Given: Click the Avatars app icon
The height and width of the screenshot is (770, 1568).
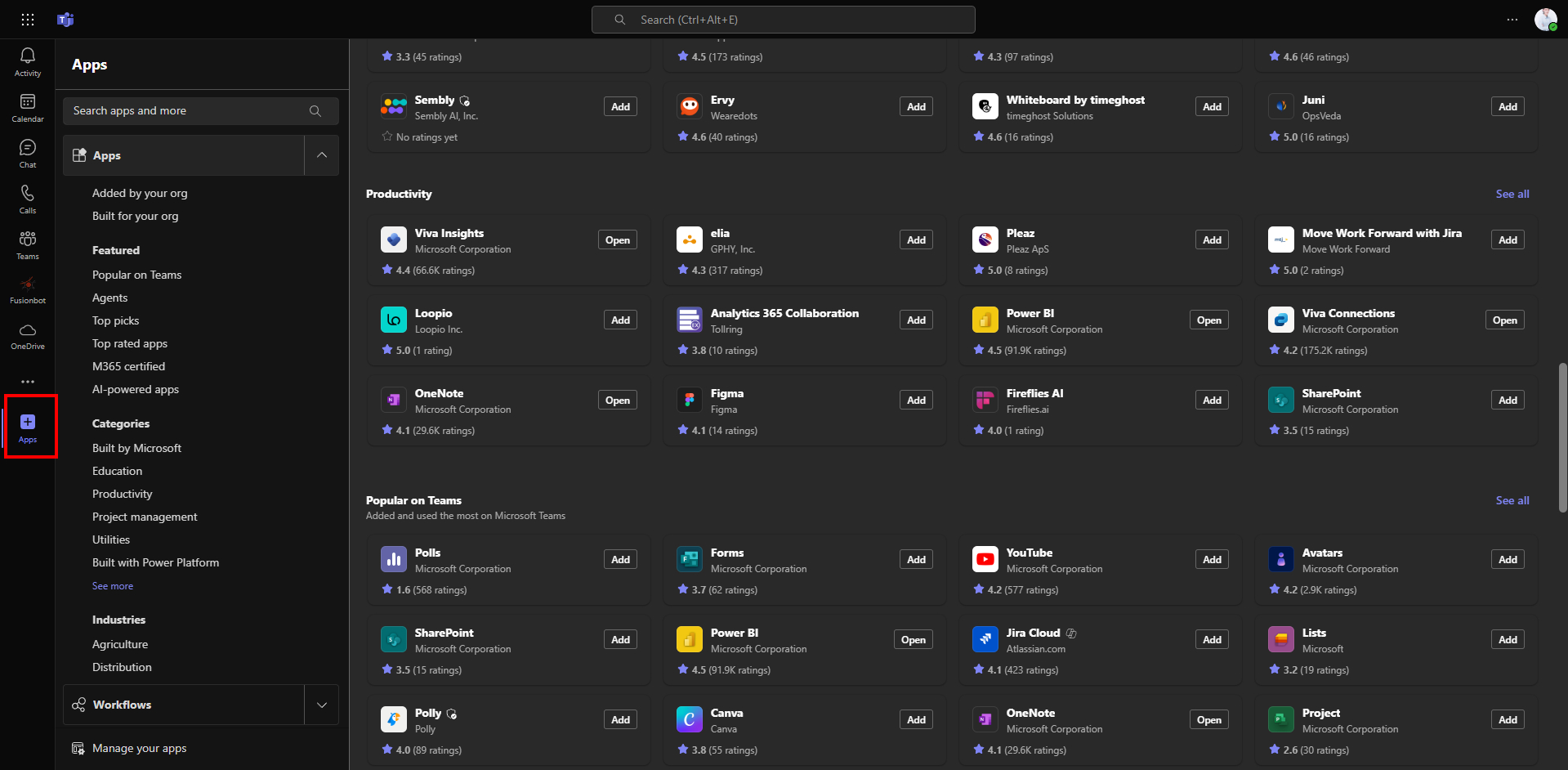Looking at the screenshot, I should coord(1281,559).
